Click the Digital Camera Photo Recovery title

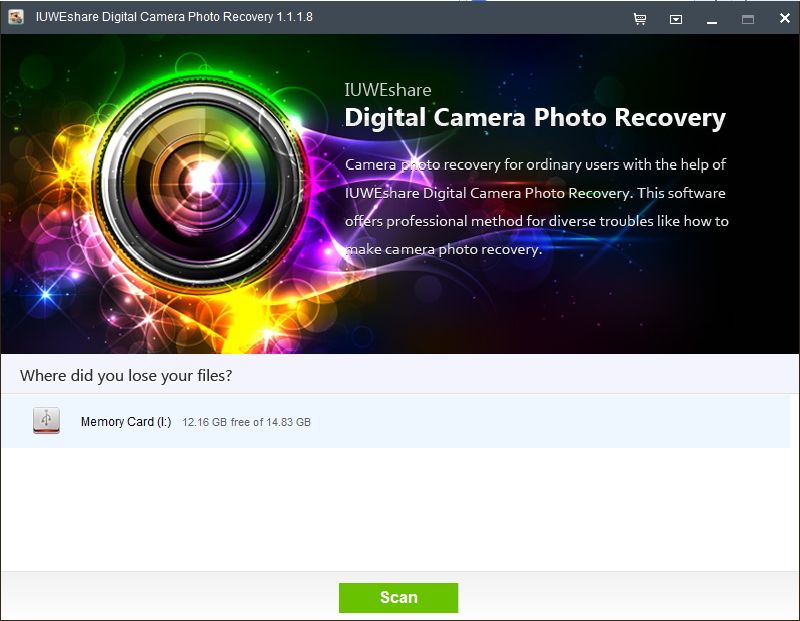(x=535, y=117)
